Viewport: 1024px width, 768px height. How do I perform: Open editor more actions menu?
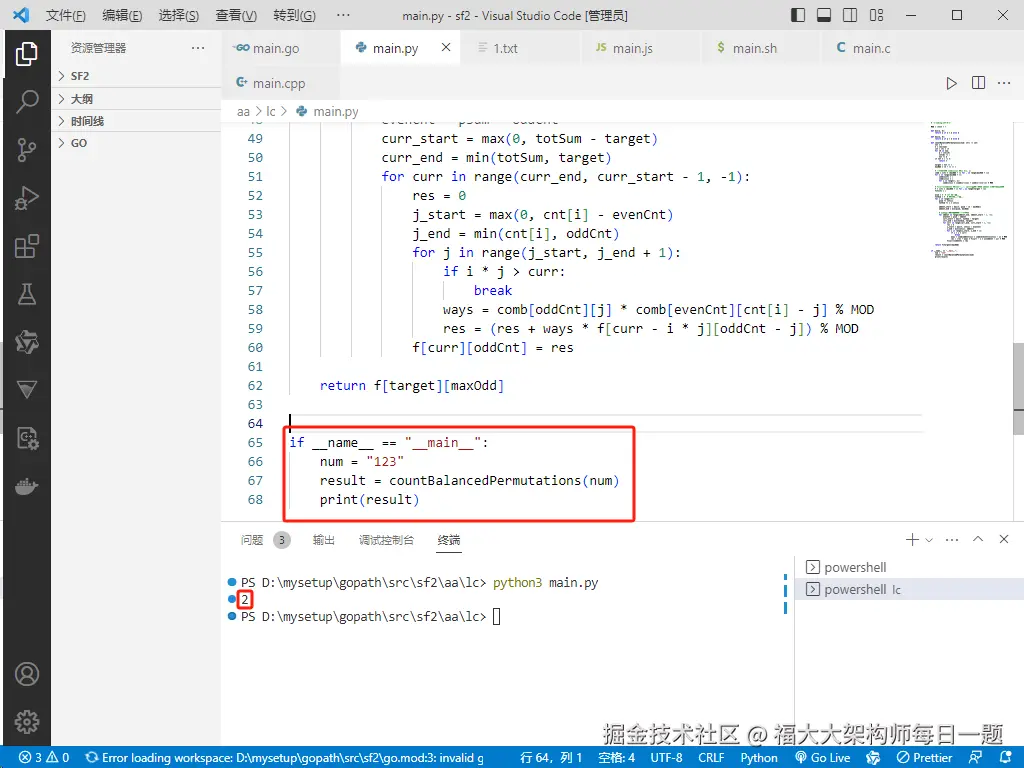point(1004,83)
